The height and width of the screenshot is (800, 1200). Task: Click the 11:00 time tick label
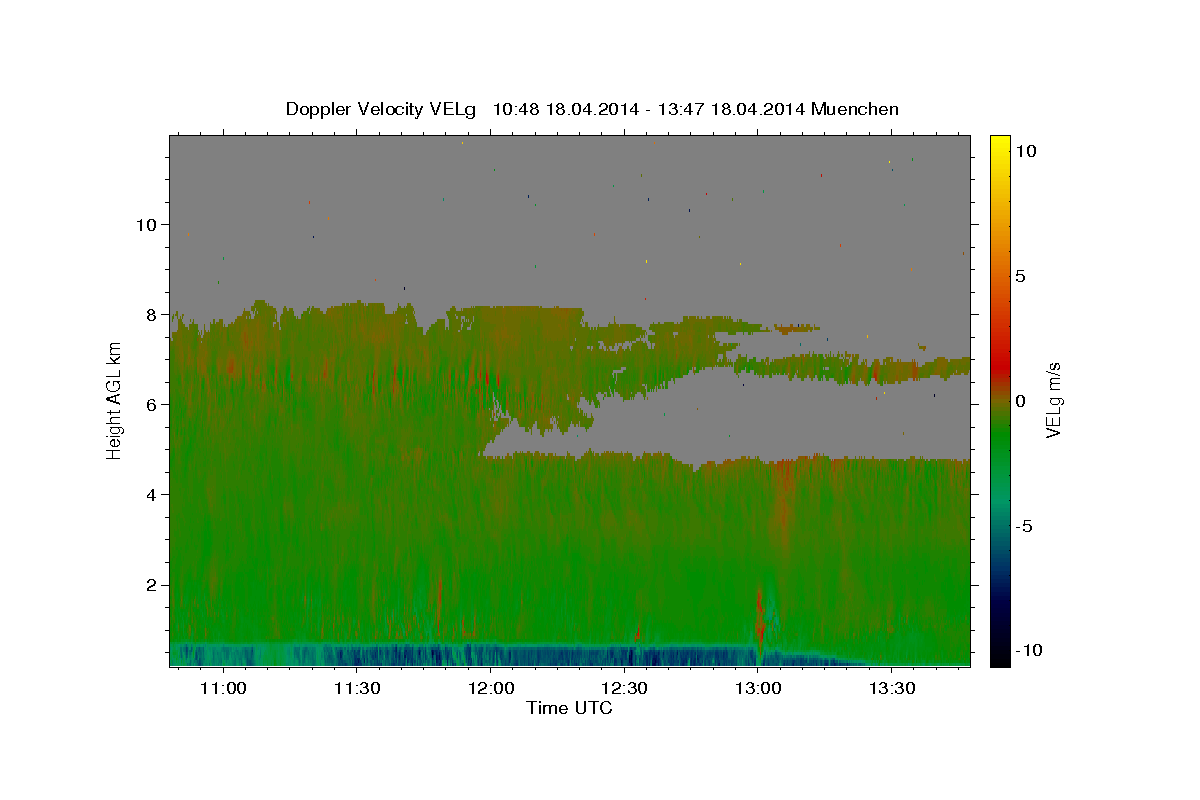point(223,689)
